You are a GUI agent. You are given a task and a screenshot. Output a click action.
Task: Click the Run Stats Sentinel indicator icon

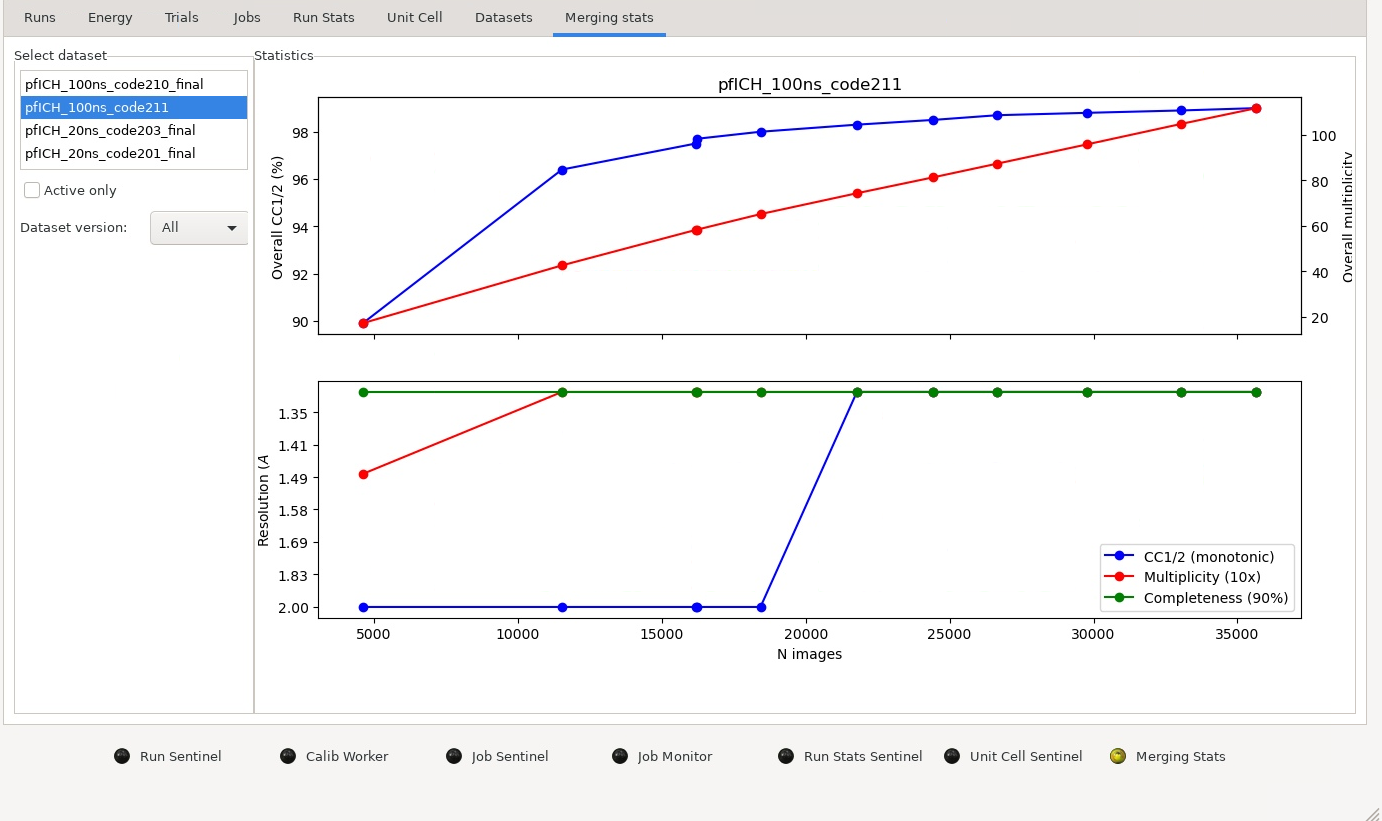click(x=786, y=756)
